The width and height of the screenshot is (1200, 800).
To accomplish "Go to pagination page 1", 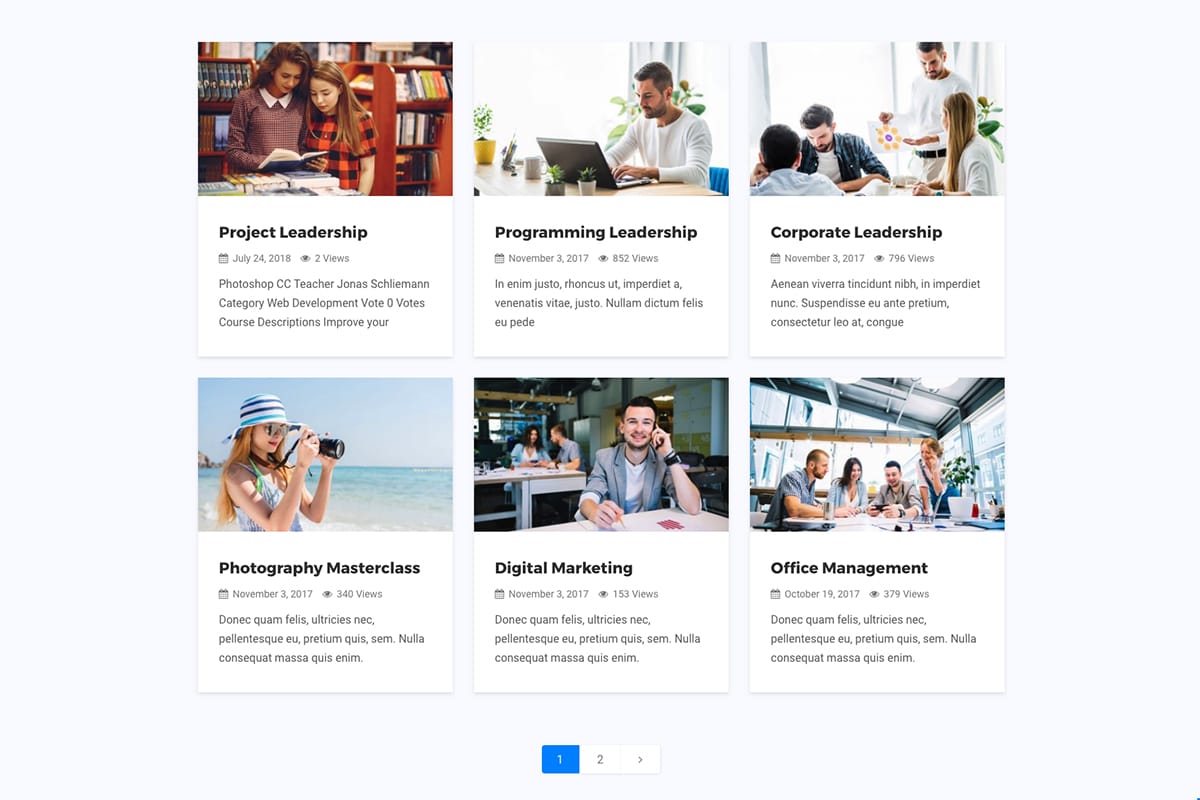I will [560, 759].
